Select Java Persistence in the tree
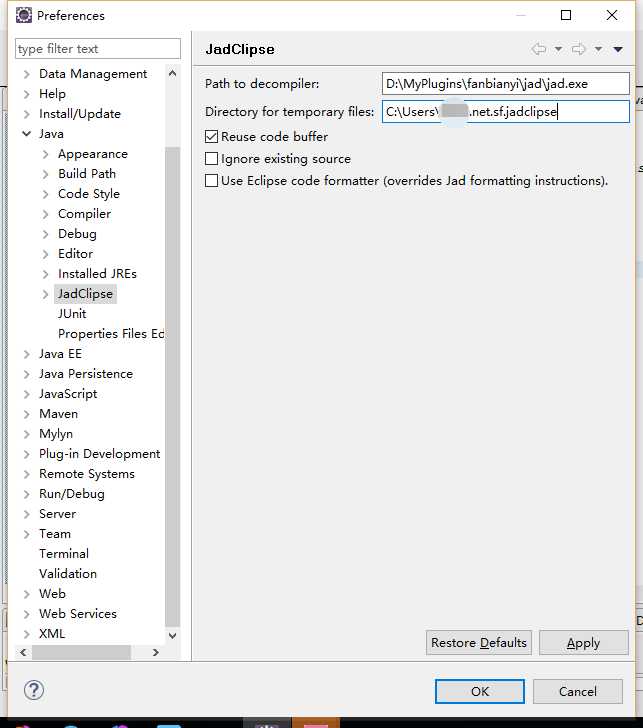The height and width of the screenshot is (728, 643). point(86,374)
